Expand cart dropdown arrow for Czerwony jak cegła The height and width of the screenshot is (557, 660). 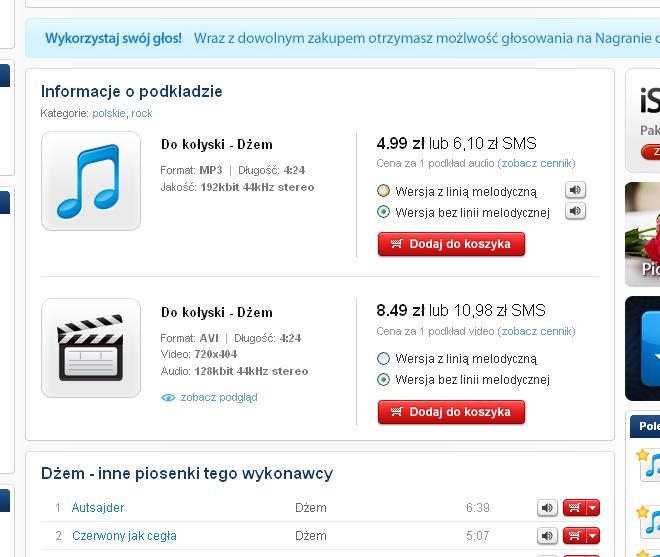592,536
